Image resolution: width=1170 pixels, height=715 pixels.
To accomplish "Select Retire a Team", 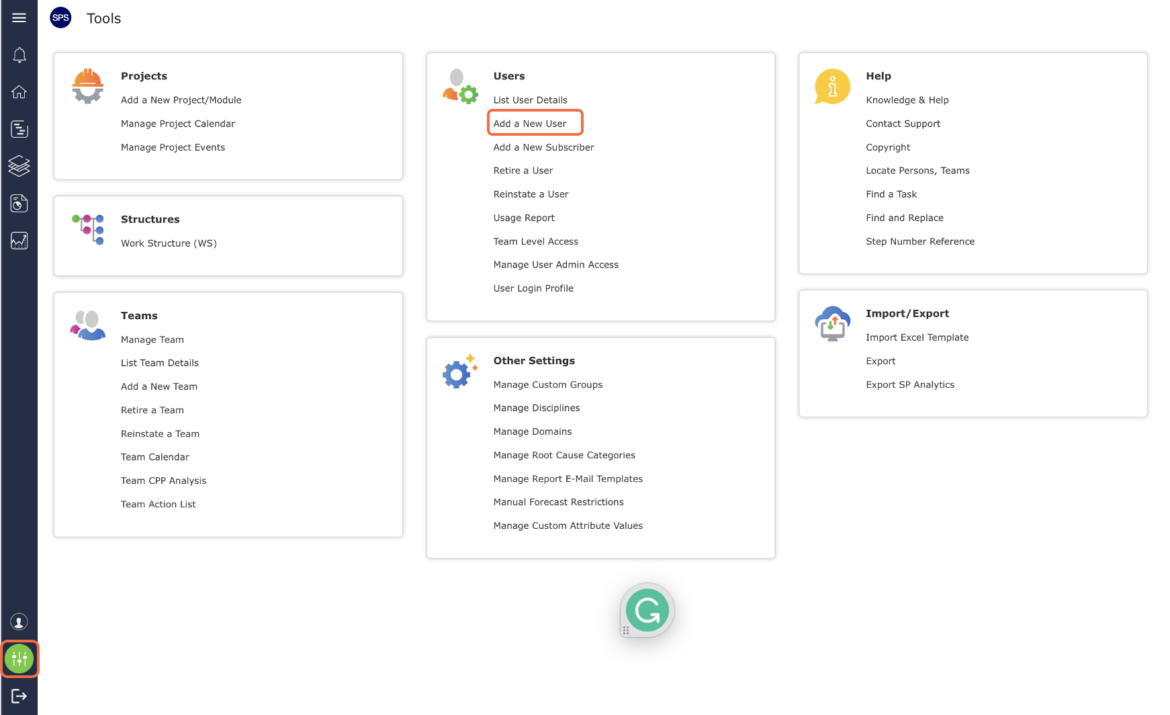I will [x=152, y=410].
